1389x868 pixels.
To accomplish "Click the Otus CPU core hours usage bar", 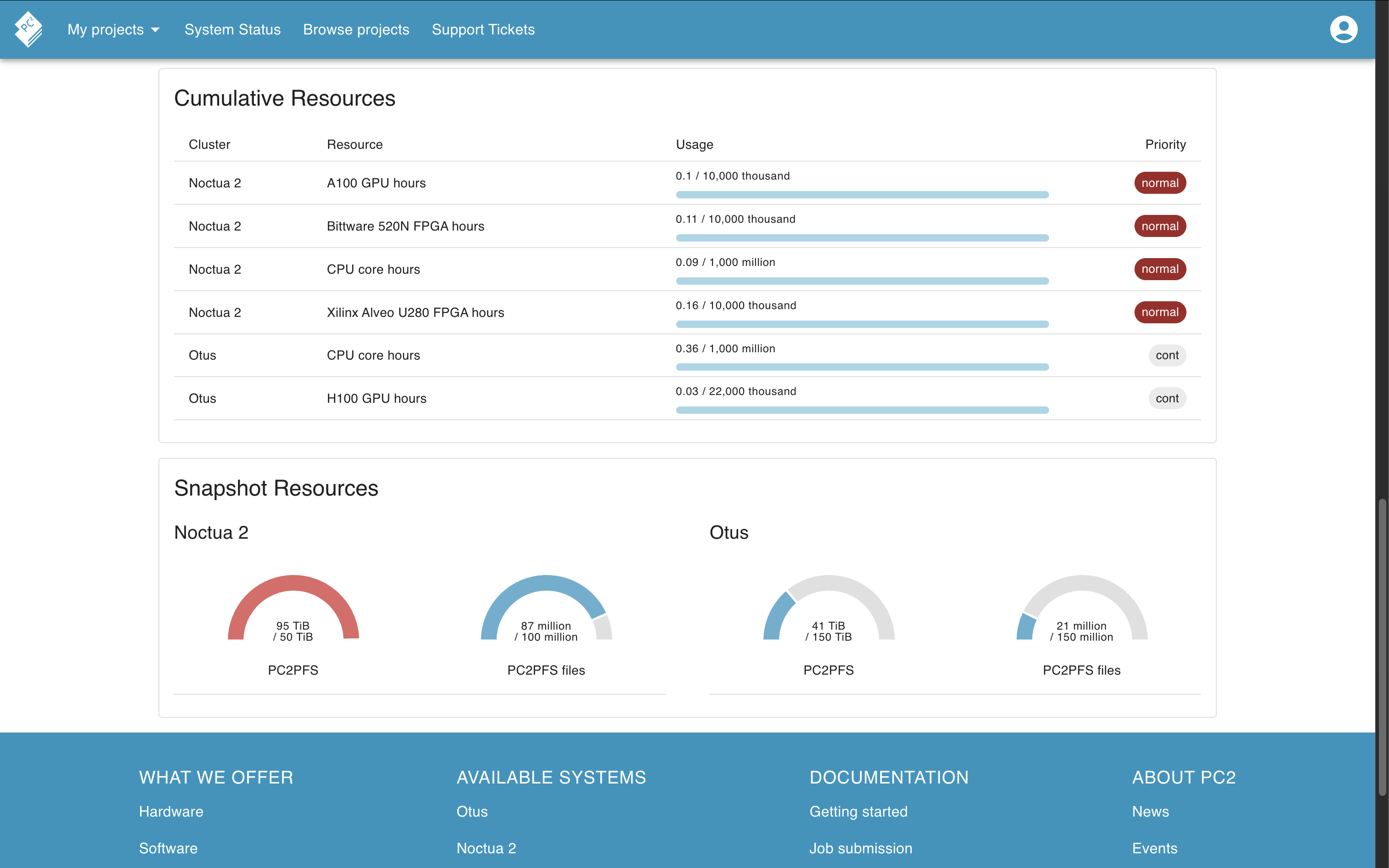I will pyautogui.click(x=862, y=367).
